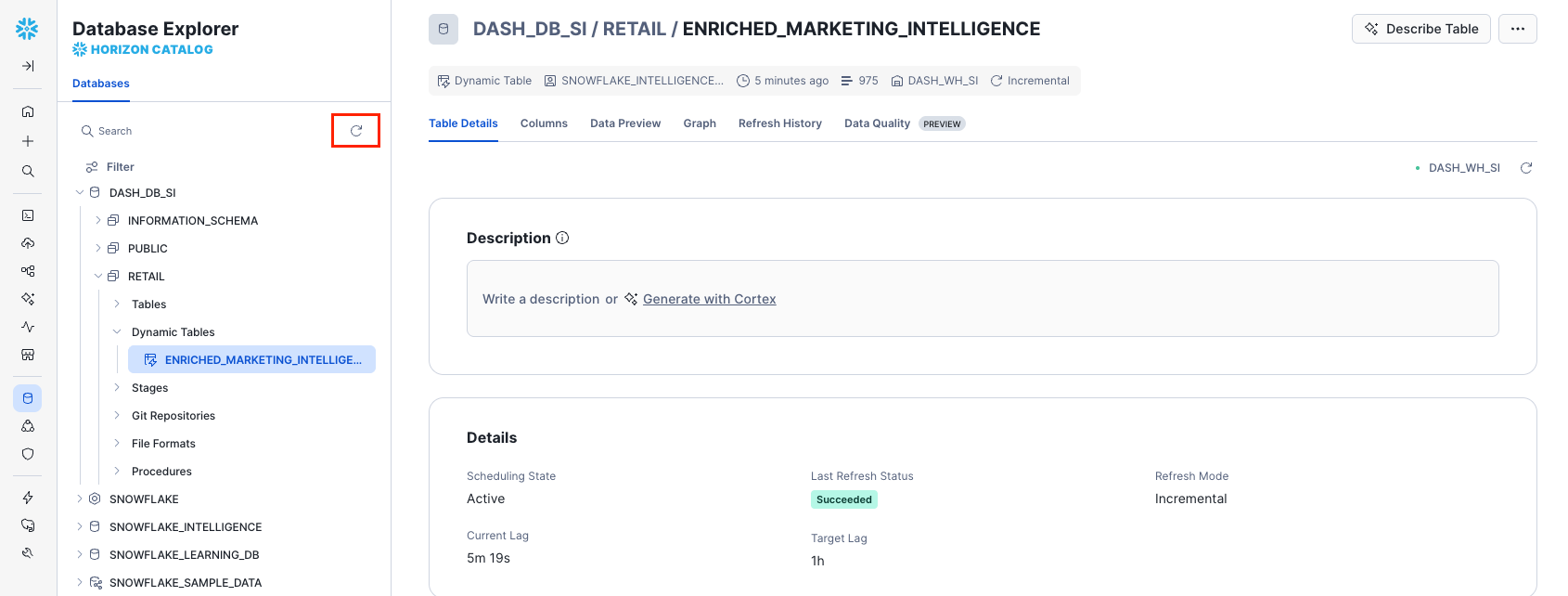Open the Filter option in explorer

(120, 167)
